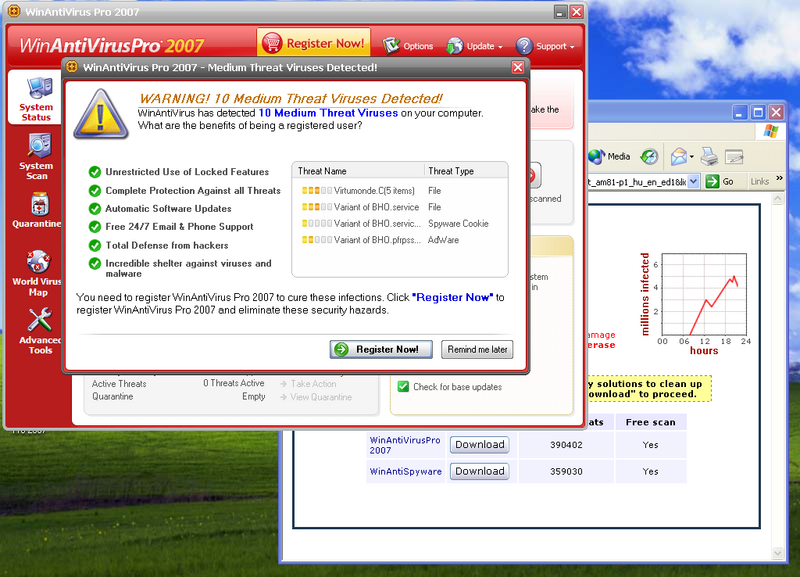Click the Media button in browser toolbar
The height and width of the screenshot is (577, 800).
(x=609, y=157)
